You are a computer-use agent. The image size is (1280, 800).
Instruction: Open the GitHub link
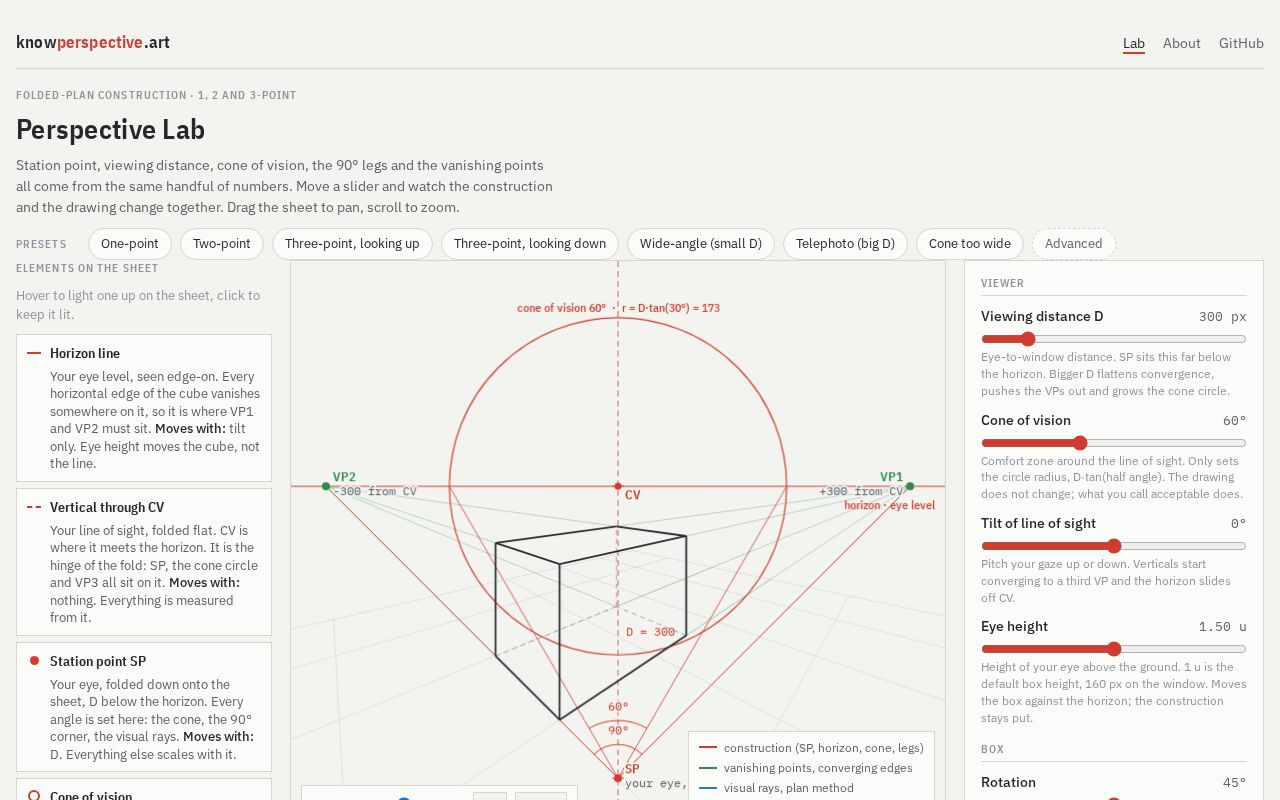(1241, 43)
